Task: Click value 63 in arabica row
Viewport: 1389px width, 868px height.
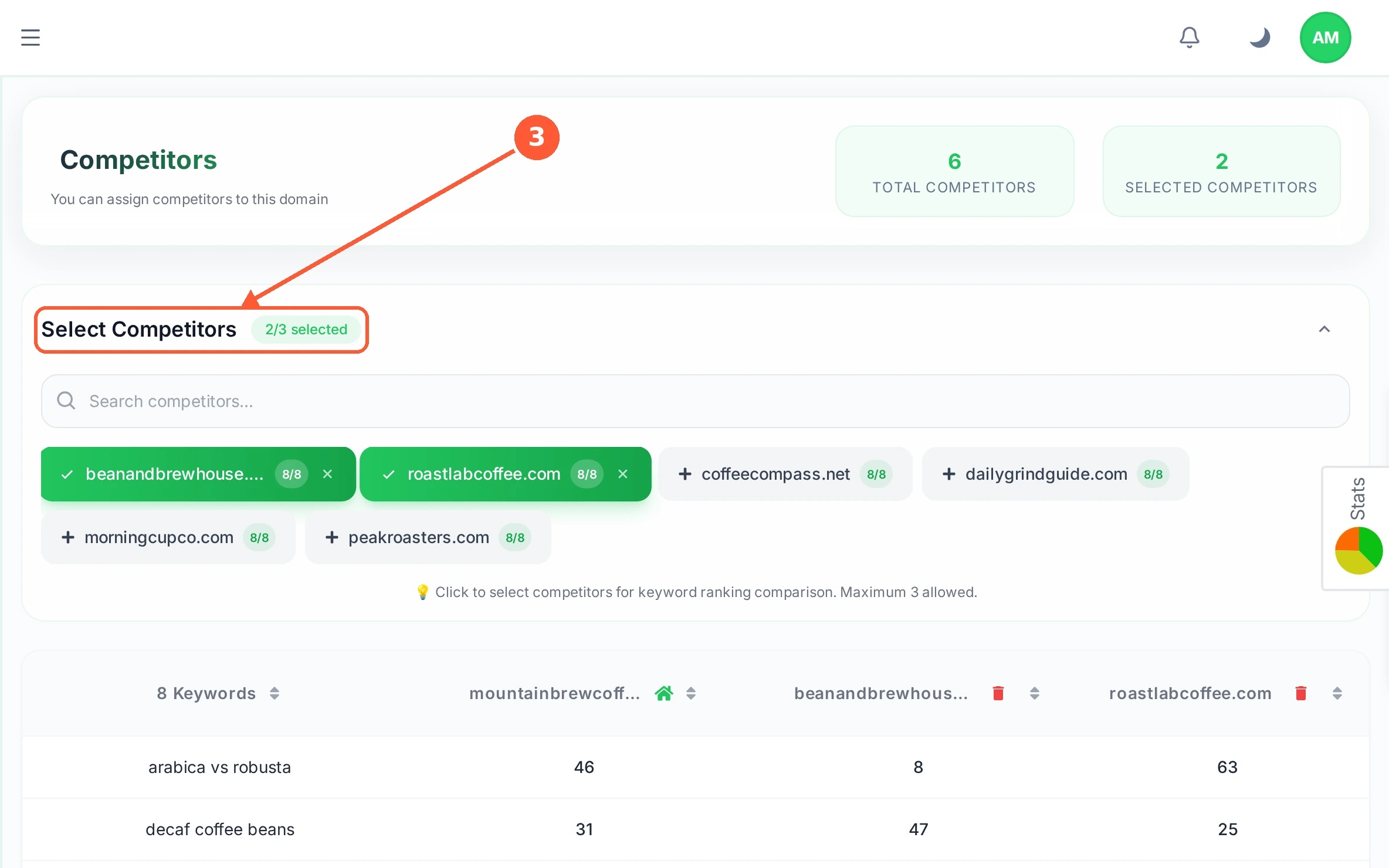Action: pyautogui.click(x=1227, y=767)
